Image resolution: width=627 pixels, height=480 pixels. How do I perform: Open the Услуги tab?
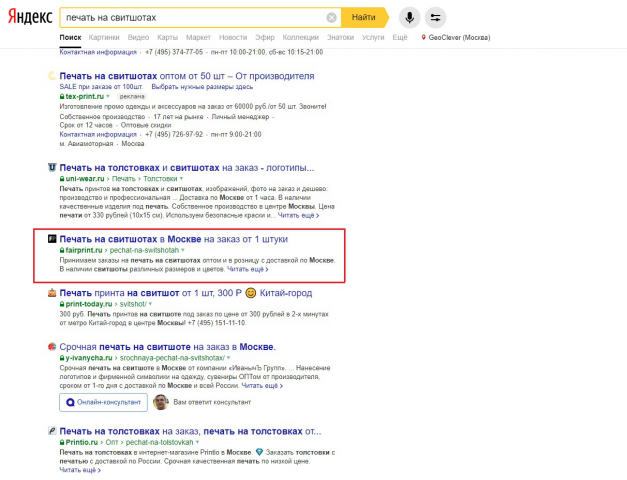pyautogui.click(x=373, y=37)
